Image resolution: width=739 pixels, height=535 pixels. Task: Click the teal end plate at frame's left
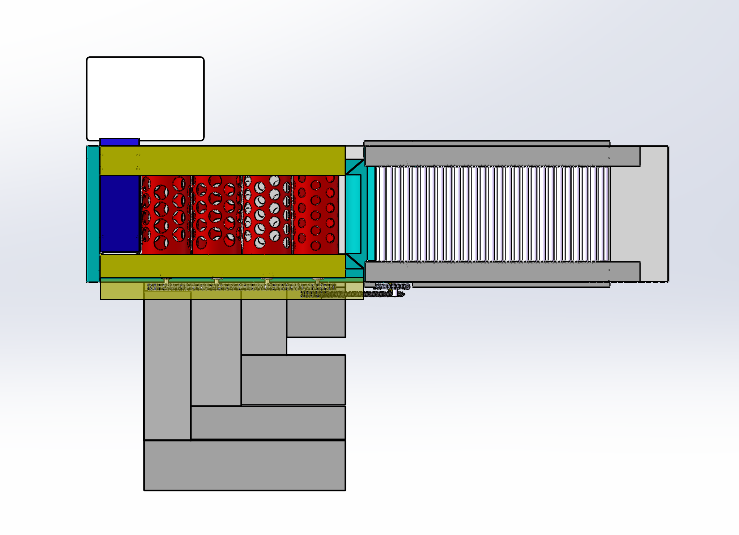pos(93,214)
